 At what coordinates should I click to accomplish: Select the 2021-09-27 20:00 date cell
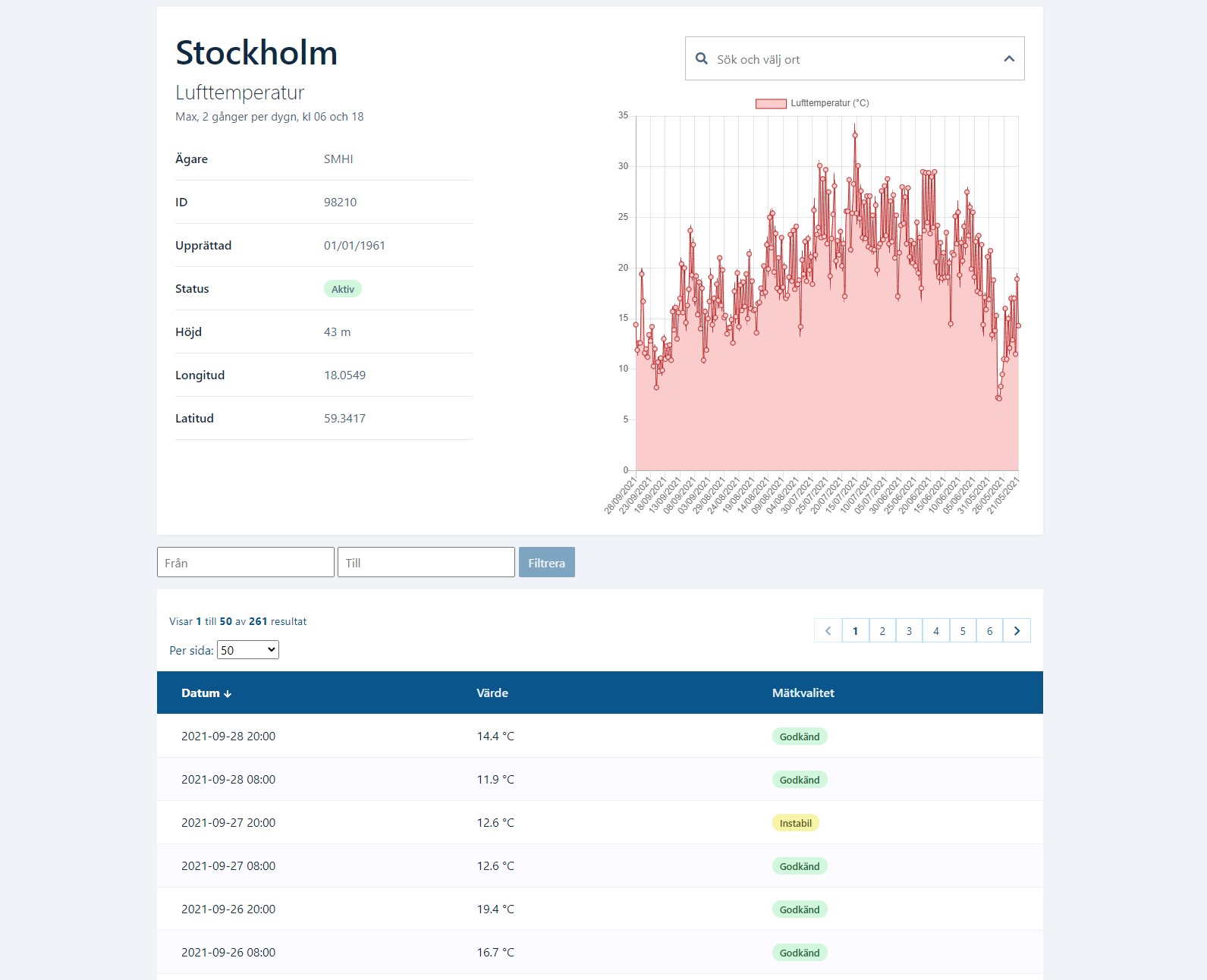228,822
